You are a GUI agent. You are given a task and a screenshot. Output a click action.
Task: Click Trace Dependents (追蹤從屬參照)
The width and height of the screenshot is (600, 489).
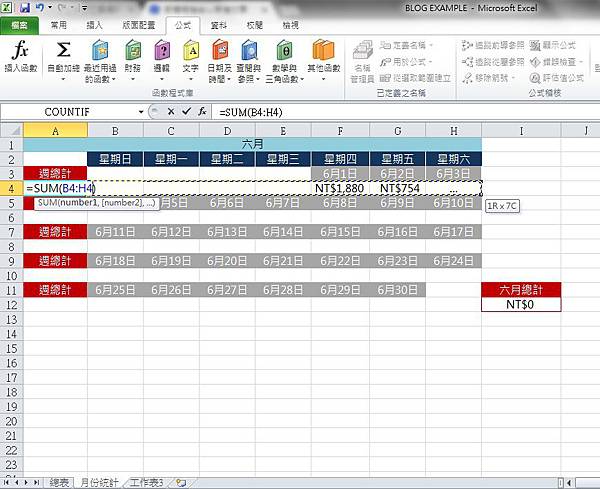click(x=493, y=62)
